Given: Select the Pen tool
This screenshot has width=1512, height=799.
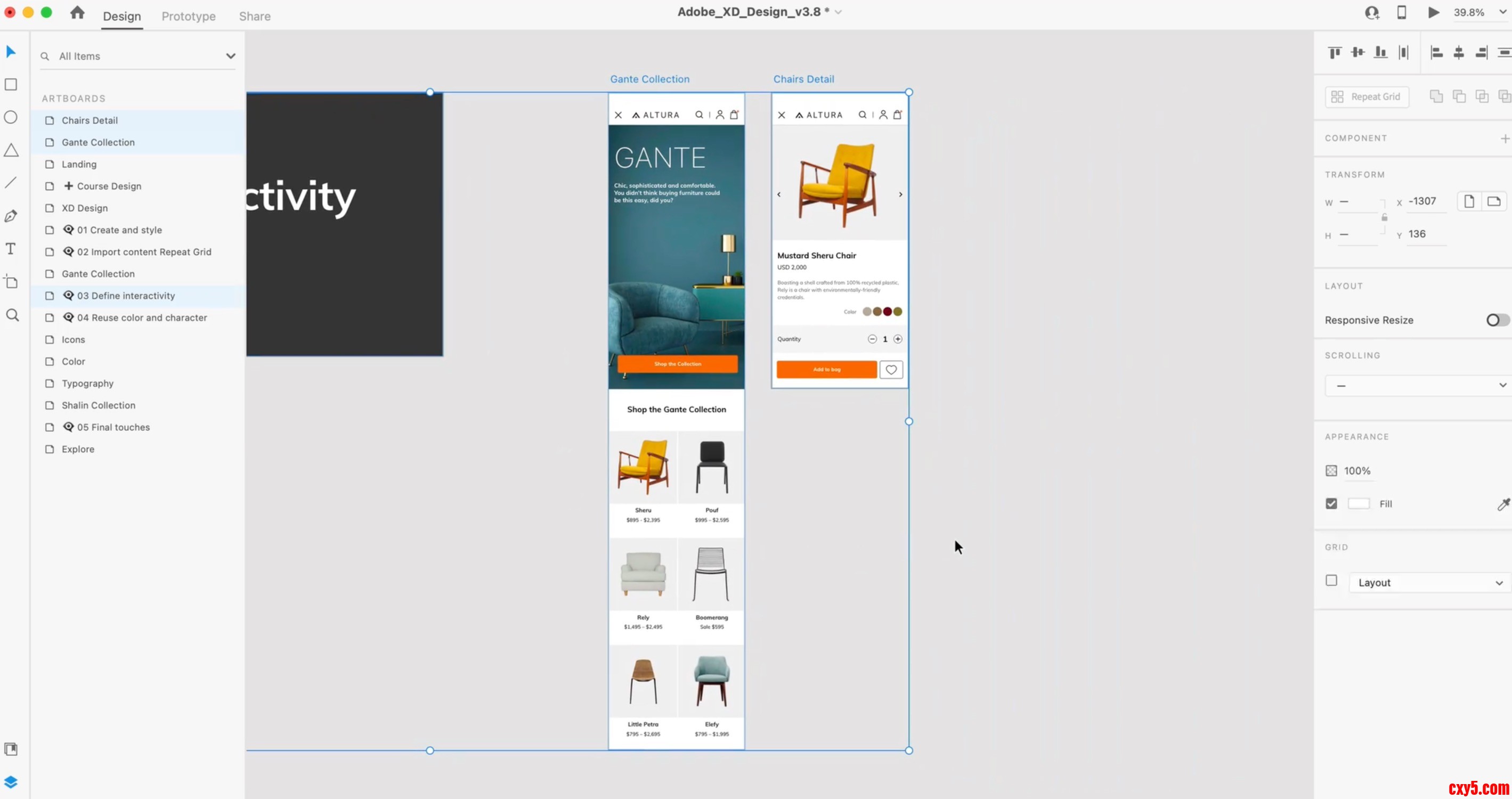Looking at the screenshot, I should [x=11, y=216].
